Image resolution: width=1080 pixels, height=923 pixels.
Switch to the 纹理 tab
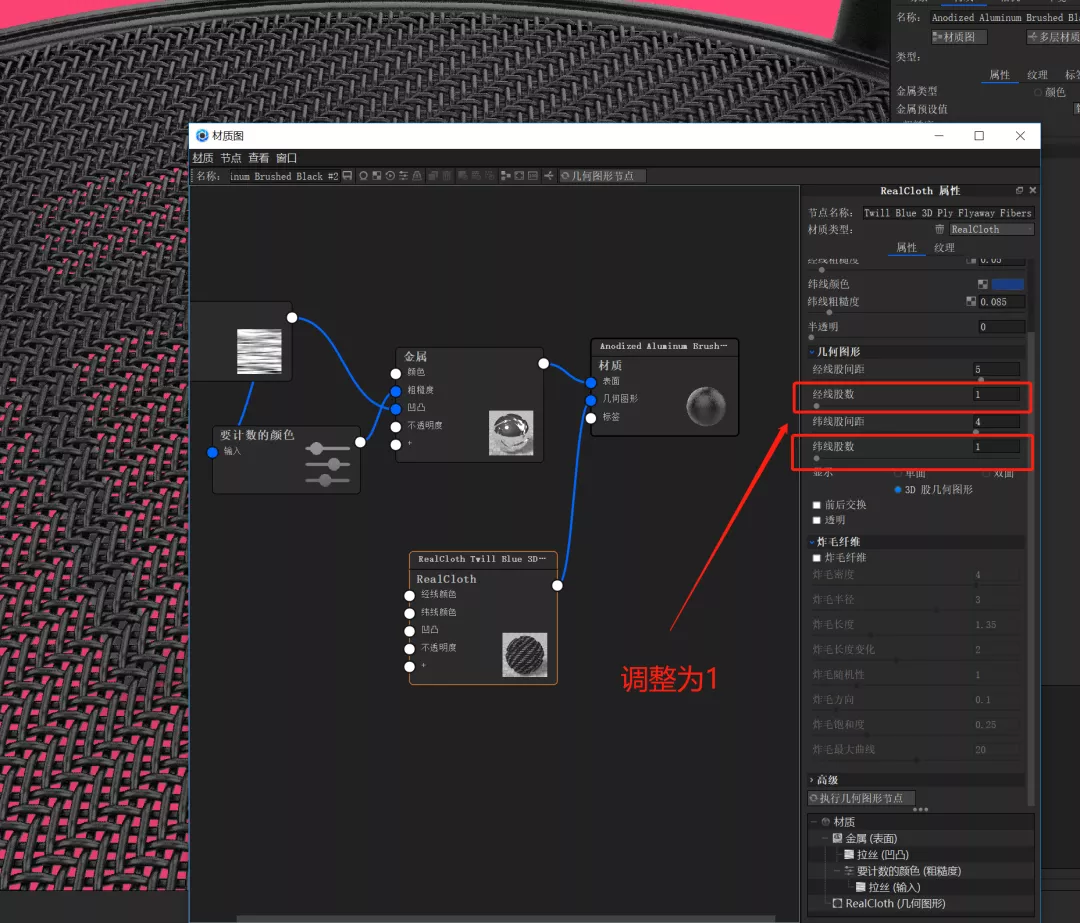pyautogui.click(x=944, y=247)
